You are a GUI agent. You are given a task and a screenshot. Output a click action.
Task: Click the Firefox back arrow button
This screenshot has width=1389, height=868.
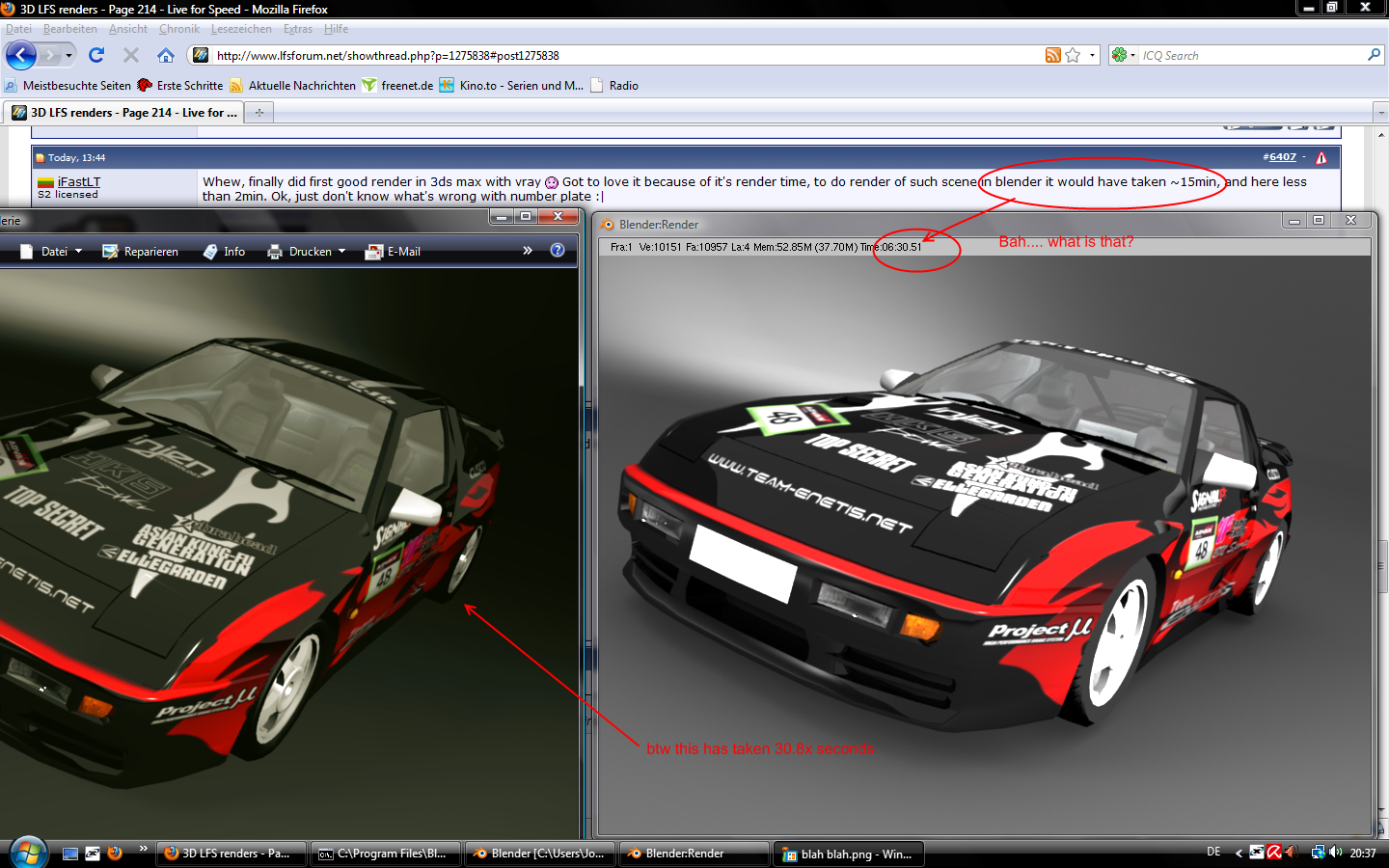click(x=21, y=55)
